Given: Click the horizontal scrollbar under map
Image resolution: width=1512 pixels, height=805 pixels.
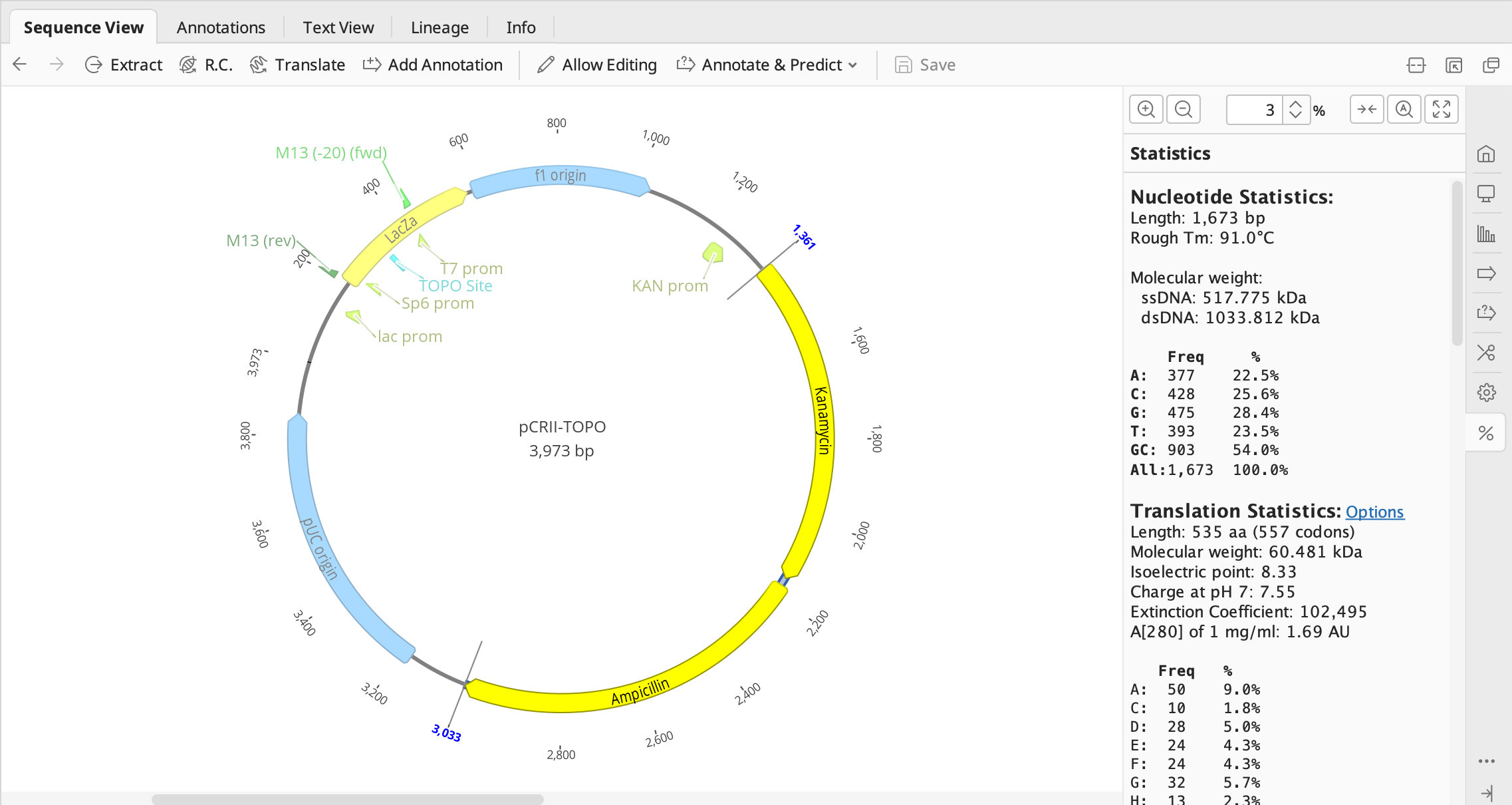Looking at the screenshot, I should click(x=347, y=799).
